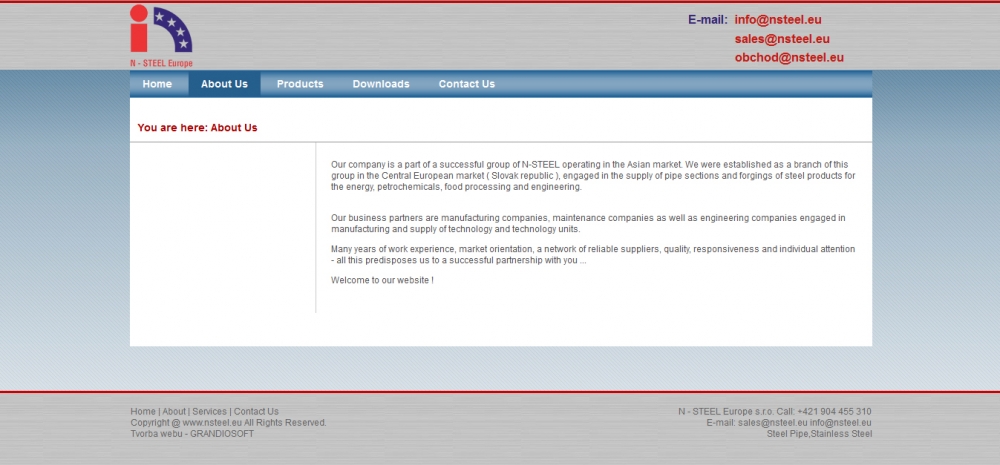Open the footer Home link
Image resolution: width=1000 pixels, height=465 pixels.
pyautogui.click(x=143, y=411)
